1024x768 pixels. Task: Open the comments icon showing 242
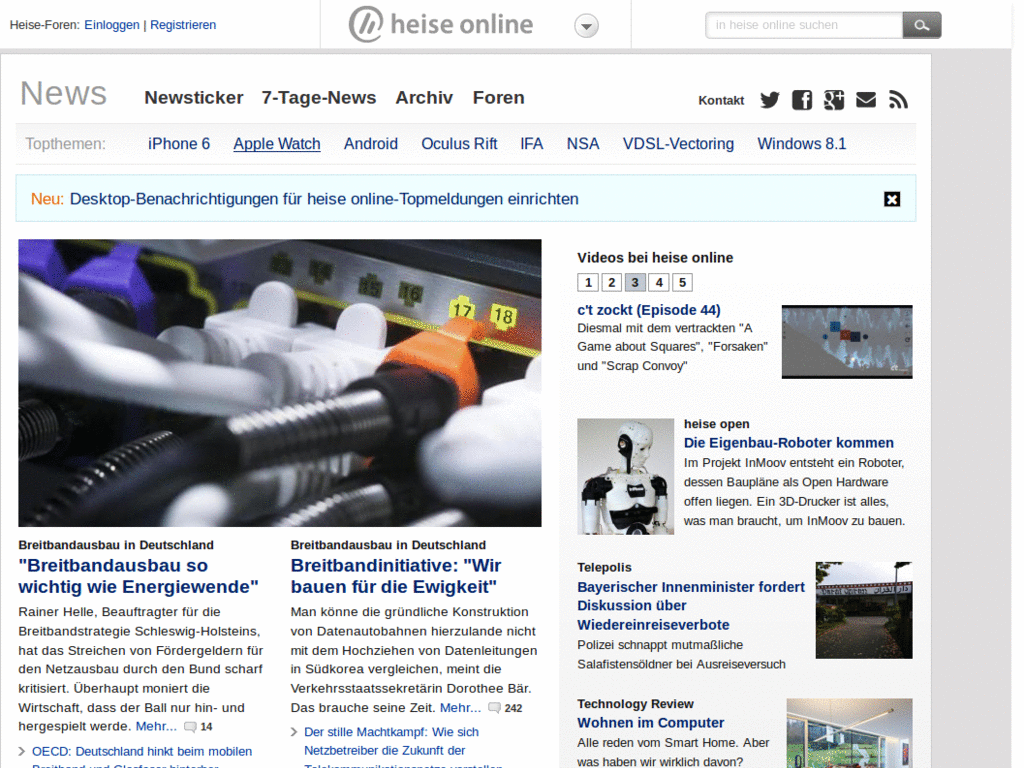tap(494, 707)
